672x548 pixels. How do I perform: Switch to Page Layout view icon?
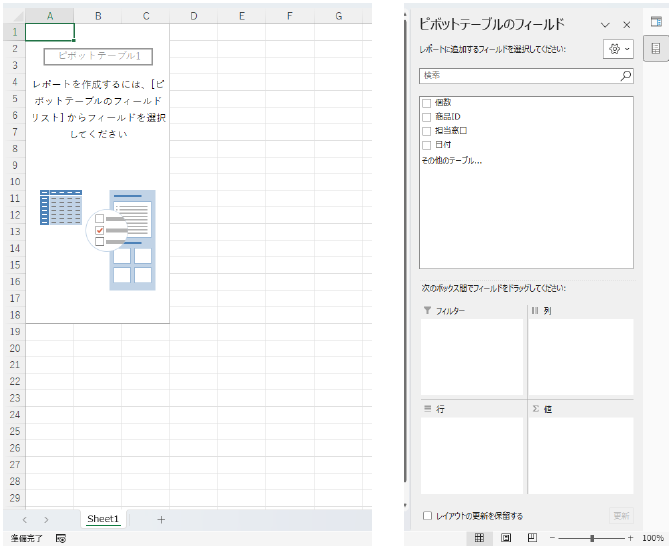pos(506,538)
